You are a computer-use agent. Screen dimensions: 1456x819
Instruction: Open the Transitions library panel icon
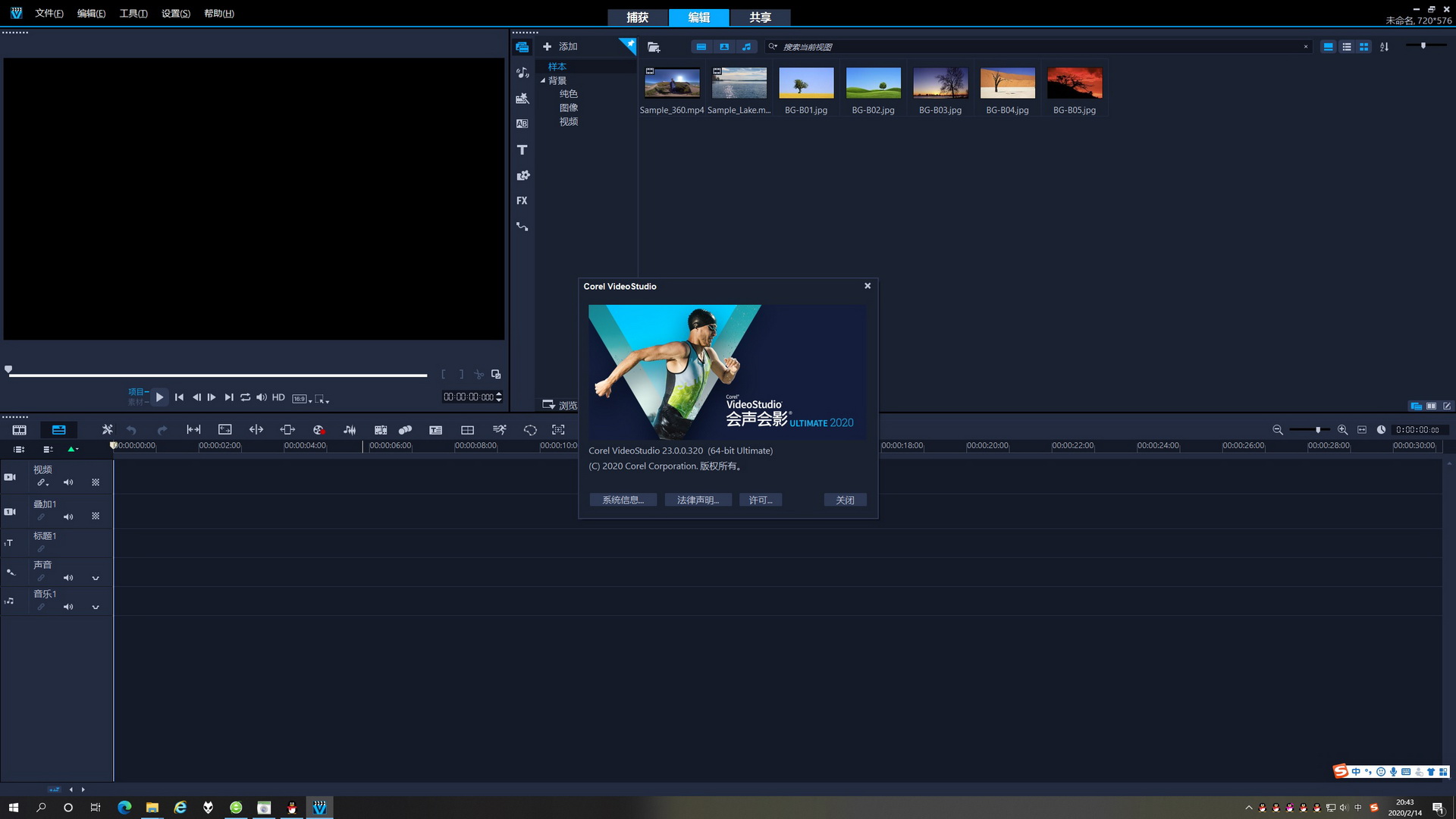522,124
